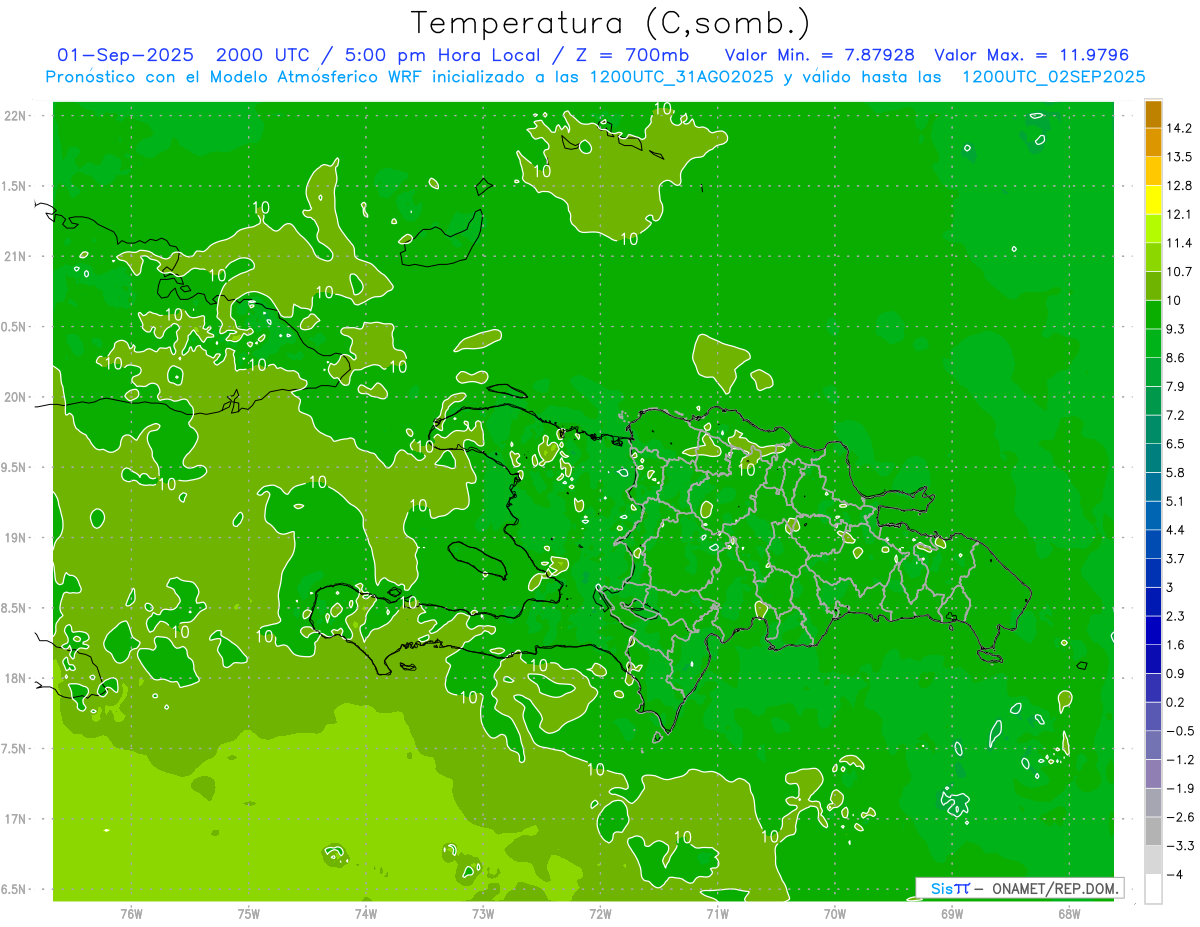The height and width of the screenshot is (927, 1200).
Task: Click the '2000 UTC' time text
Action: pos(263,55)
